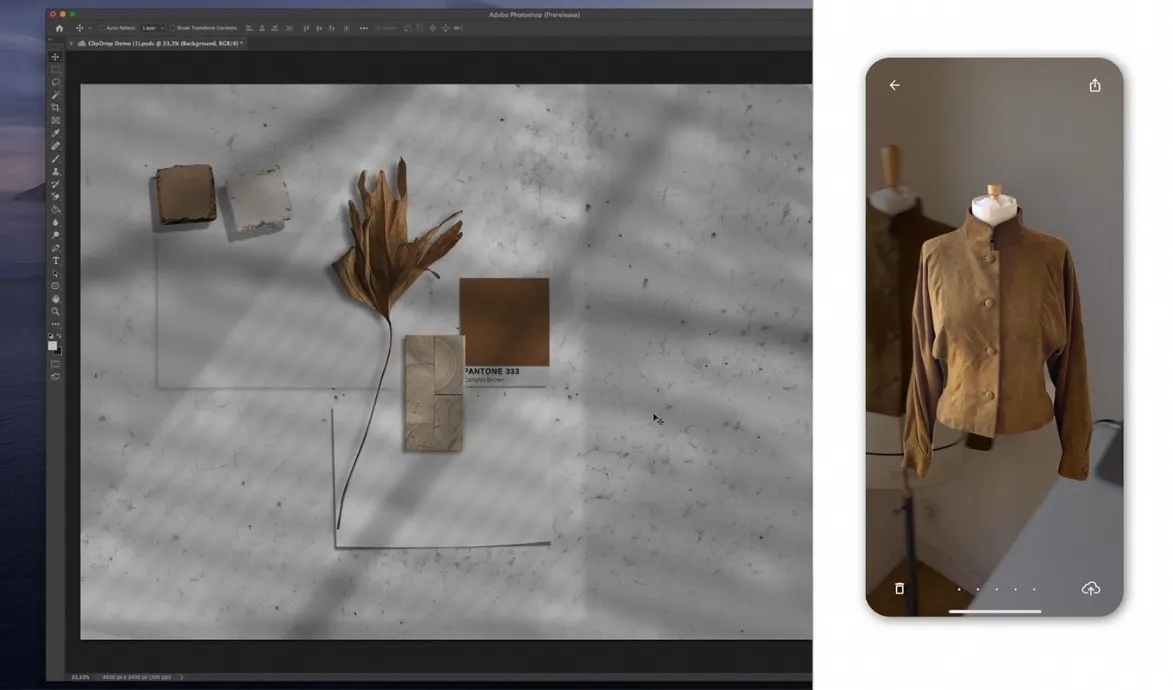Click the jacket photo in the phone app
This screenshot has height=690, width=1173.
click(x=995, y=337)
